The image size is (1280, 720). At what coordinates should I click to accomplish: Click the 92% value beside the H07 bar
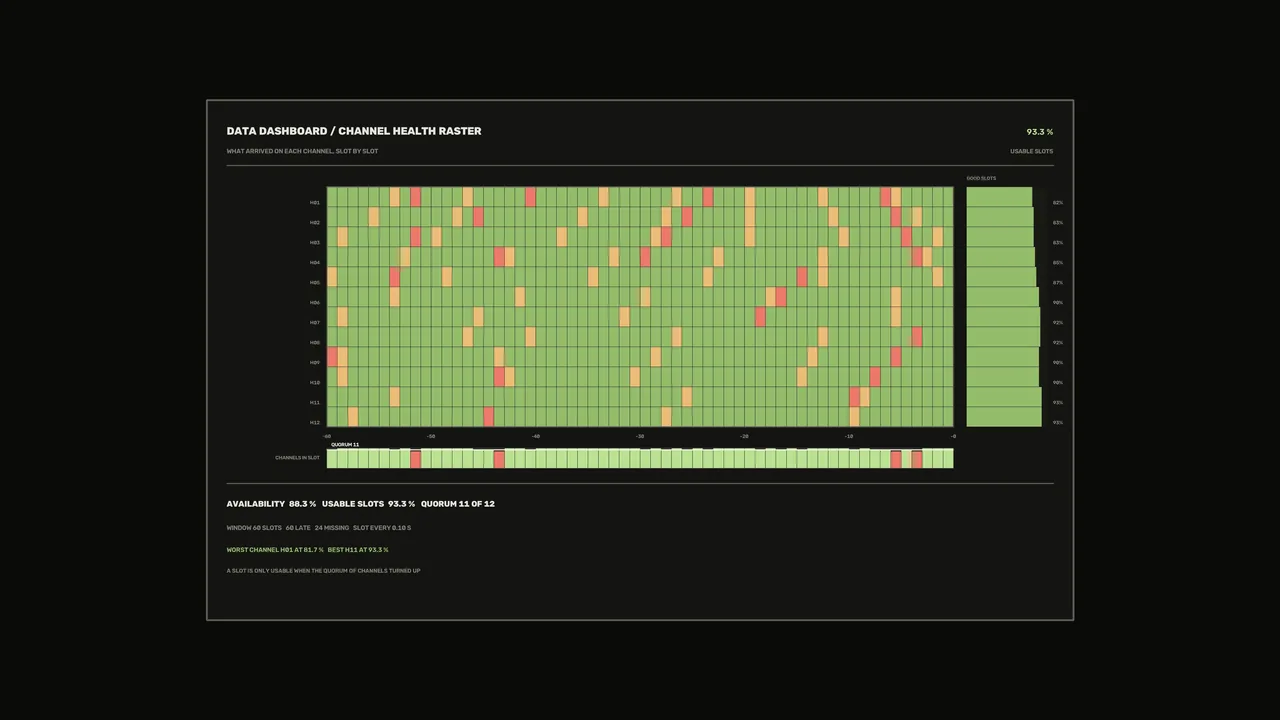[1058, 323]
